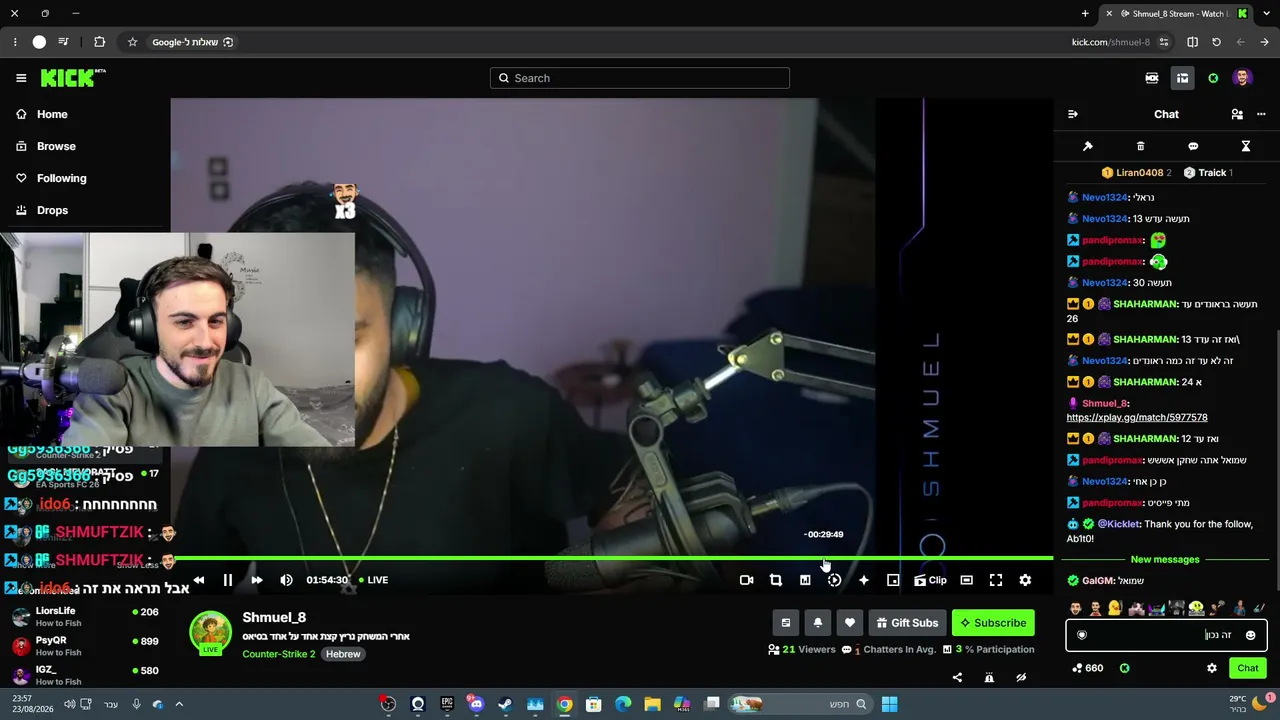Open the user profile avatar menu

[x=1243, y=78]
